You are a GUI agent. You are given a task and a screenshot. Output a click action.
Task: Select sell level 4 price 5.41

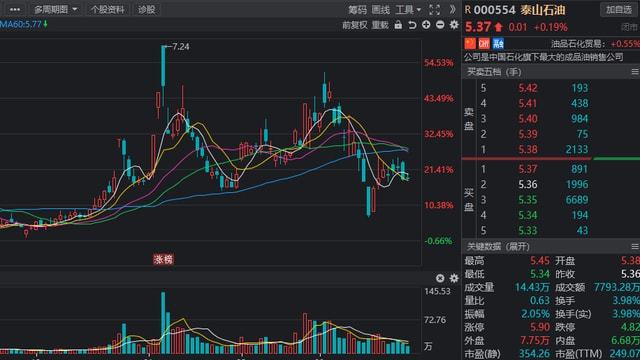coord(528,103)
